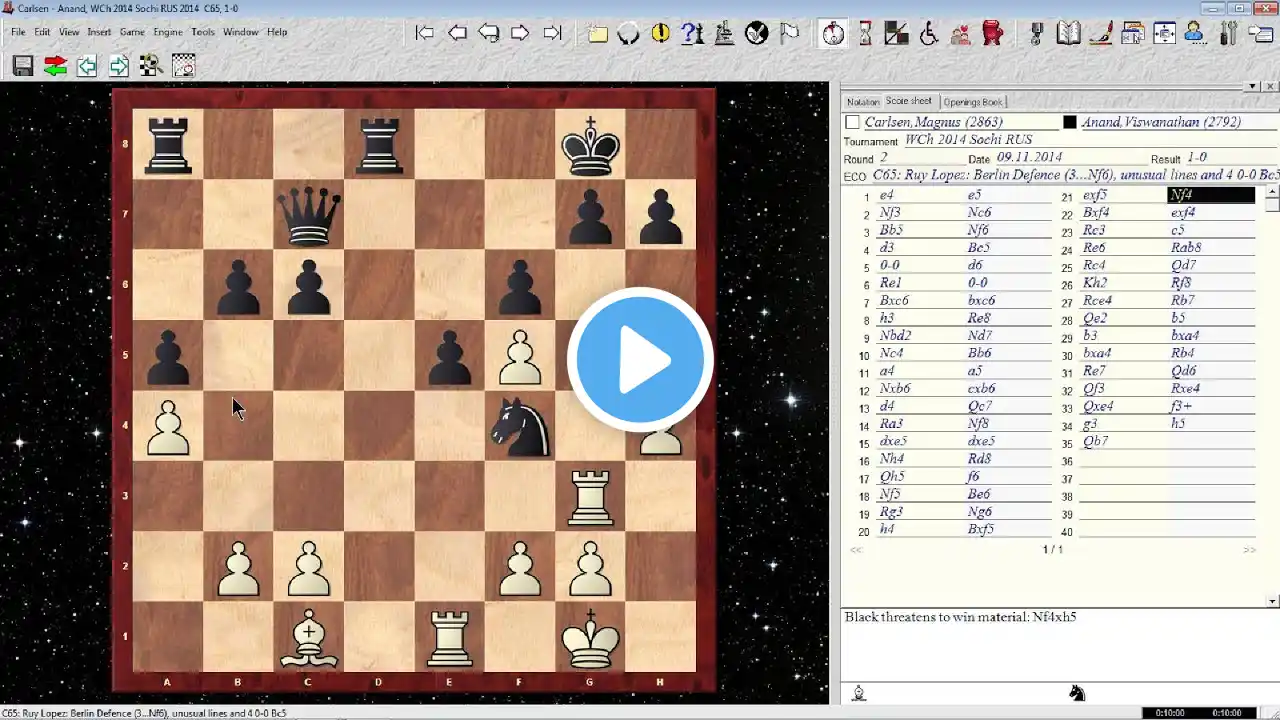Click the white color box beside Carlsen
Screen dimensions: 1280x720
(852, 122)
